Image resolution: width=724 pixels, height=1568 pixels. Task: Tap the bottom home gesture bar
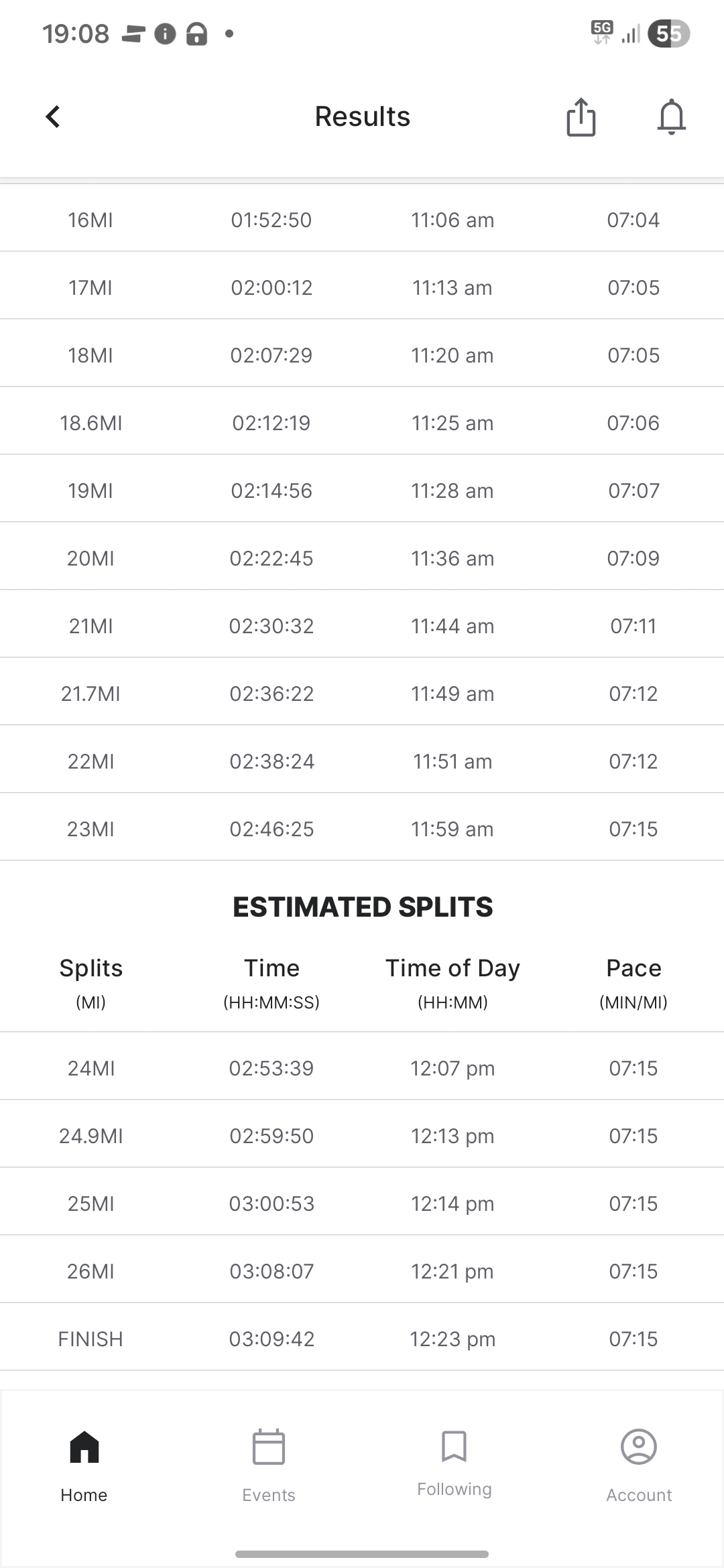click(362, 1554)
